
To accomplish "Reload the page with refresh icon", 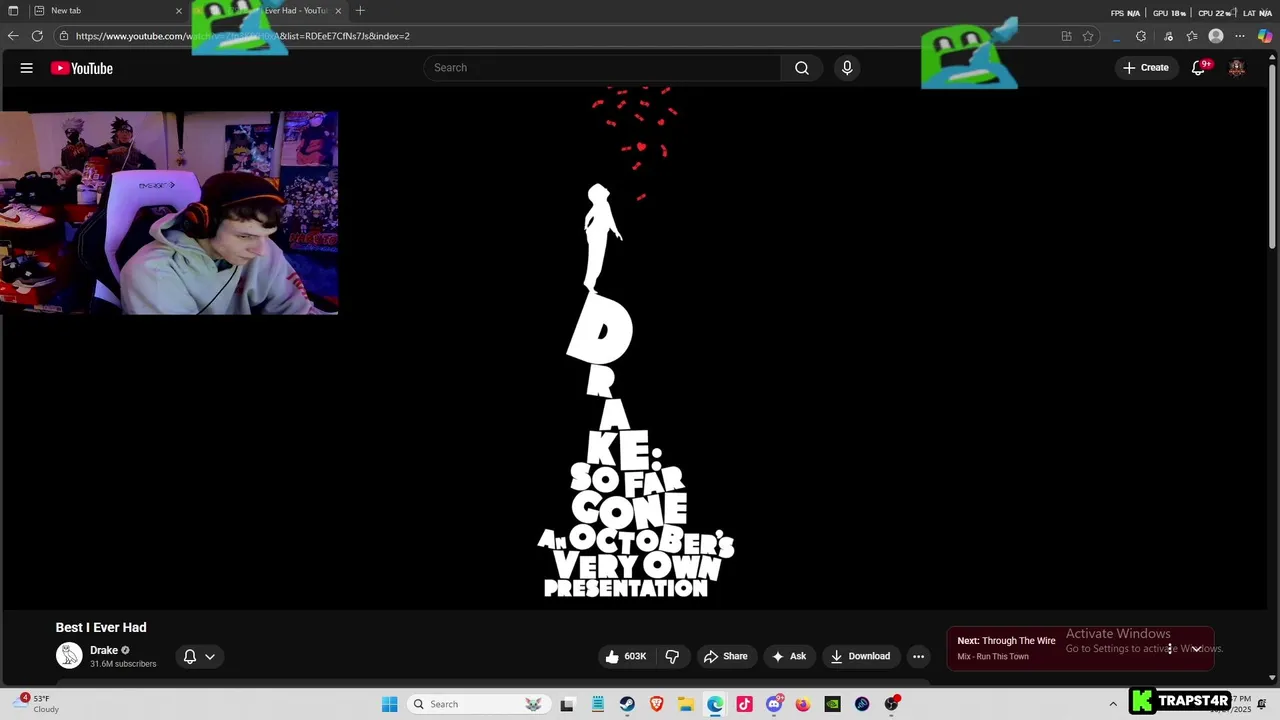I will tap(37, 36).
